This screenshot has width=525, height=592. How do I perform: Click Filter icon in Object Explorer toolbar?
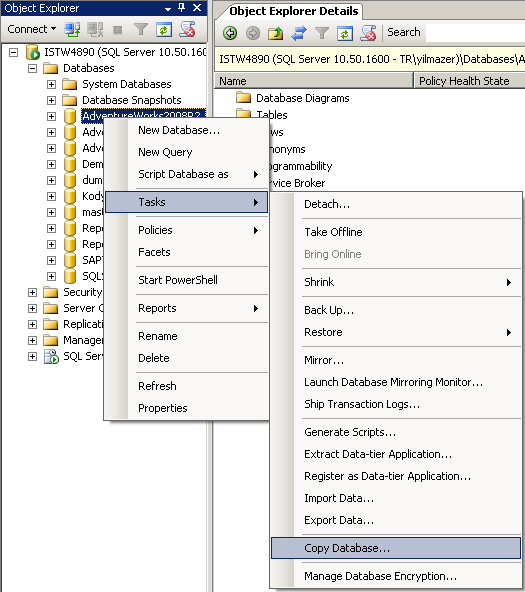pyautogui.click(x=141, y=29)
